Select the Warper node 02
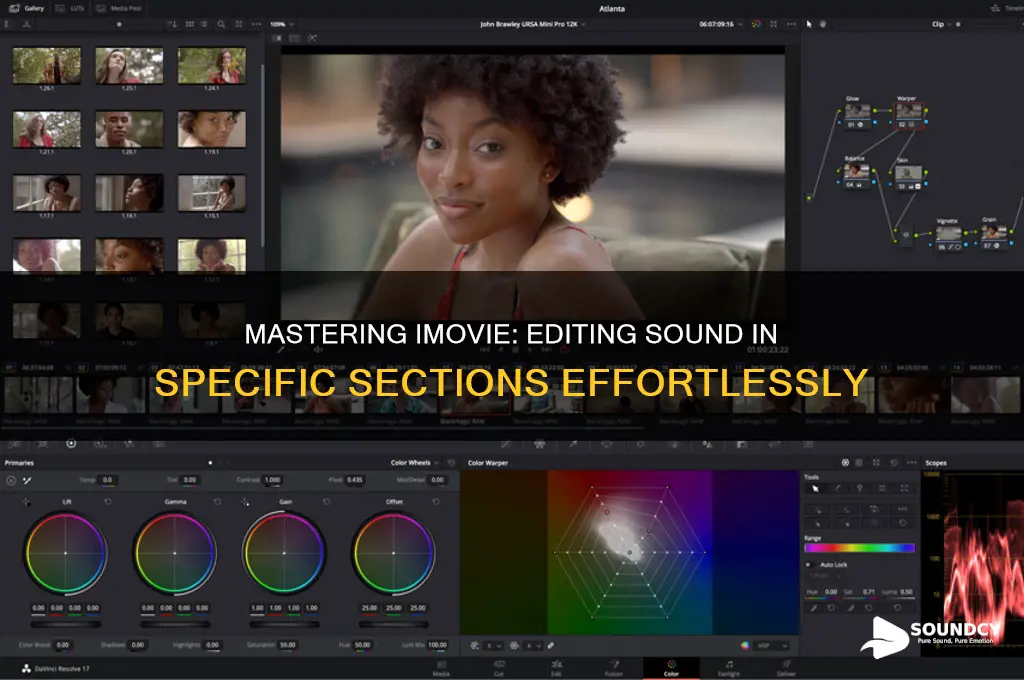Viewport: 1024px width, 680px height. [x=908, y=114]
